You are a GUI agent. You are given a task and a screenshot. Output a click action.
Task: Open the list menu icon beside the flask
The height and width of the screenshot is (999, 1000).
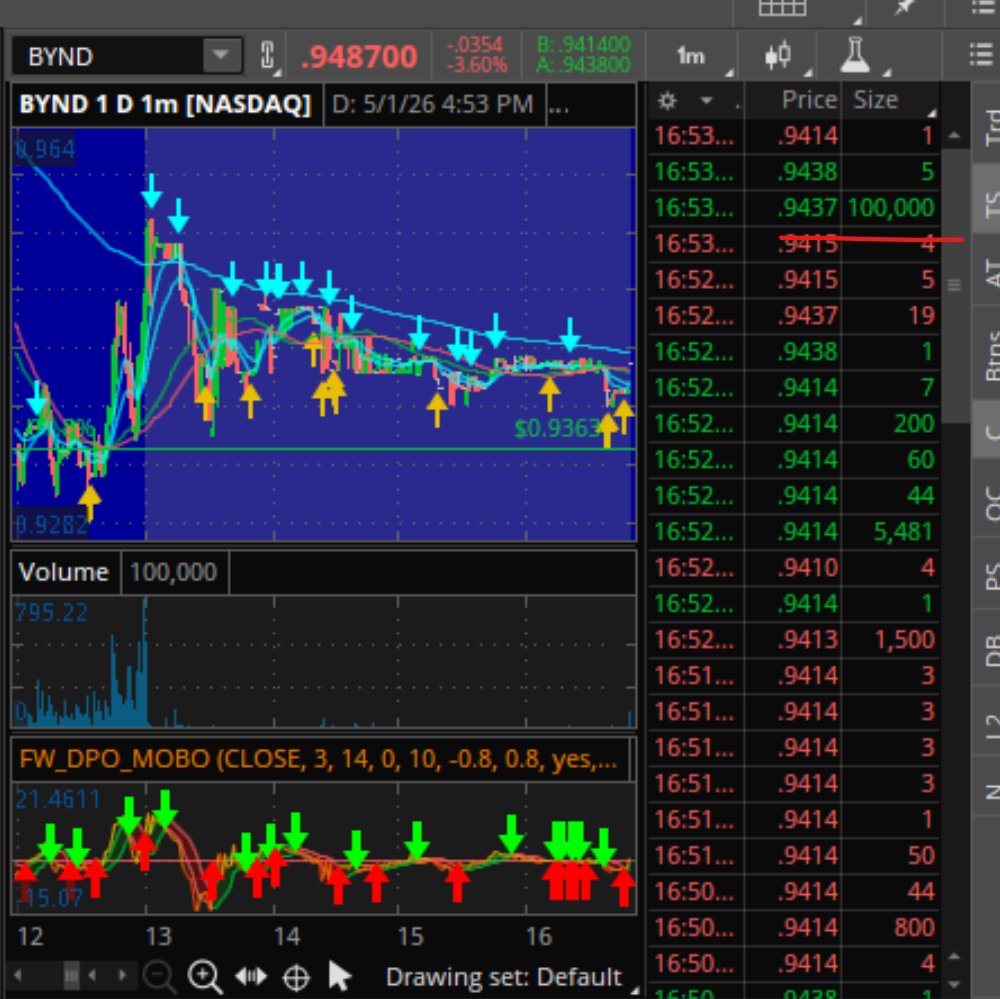(x=982, y=56)
